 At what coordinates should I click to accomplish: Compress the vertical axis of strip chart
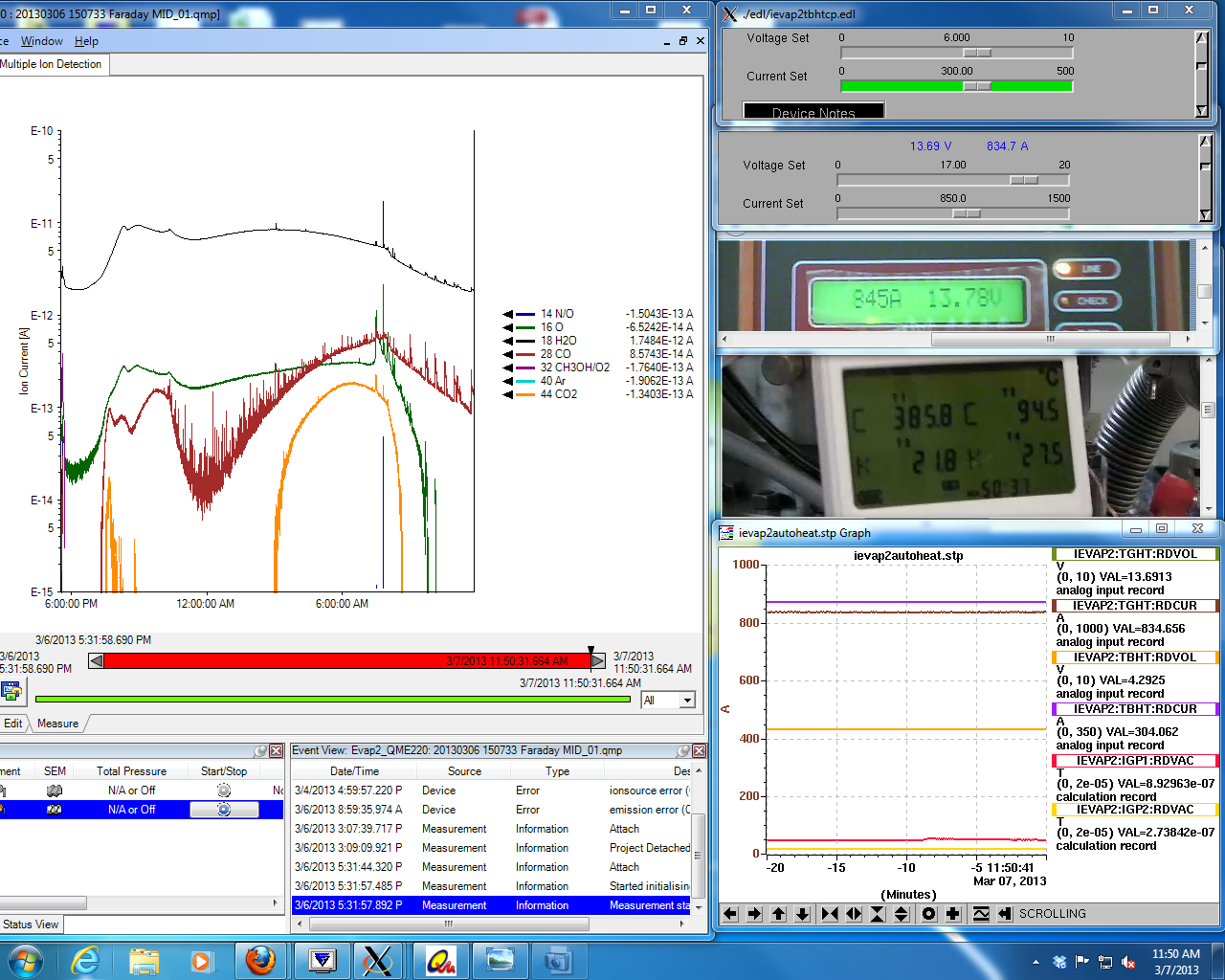(878, 914)
